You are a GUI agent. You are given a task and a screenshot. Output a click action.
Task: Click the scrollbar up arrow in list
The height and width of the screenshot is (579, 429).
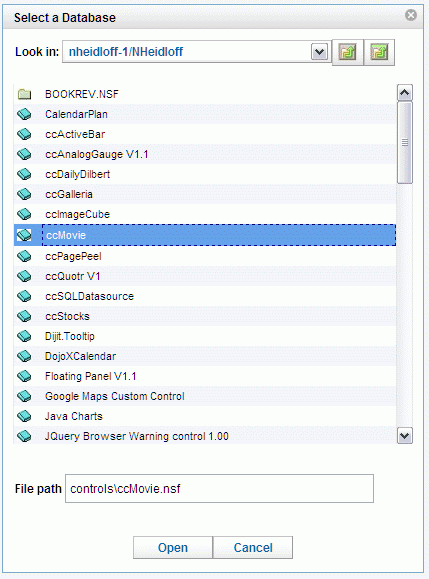405,92
